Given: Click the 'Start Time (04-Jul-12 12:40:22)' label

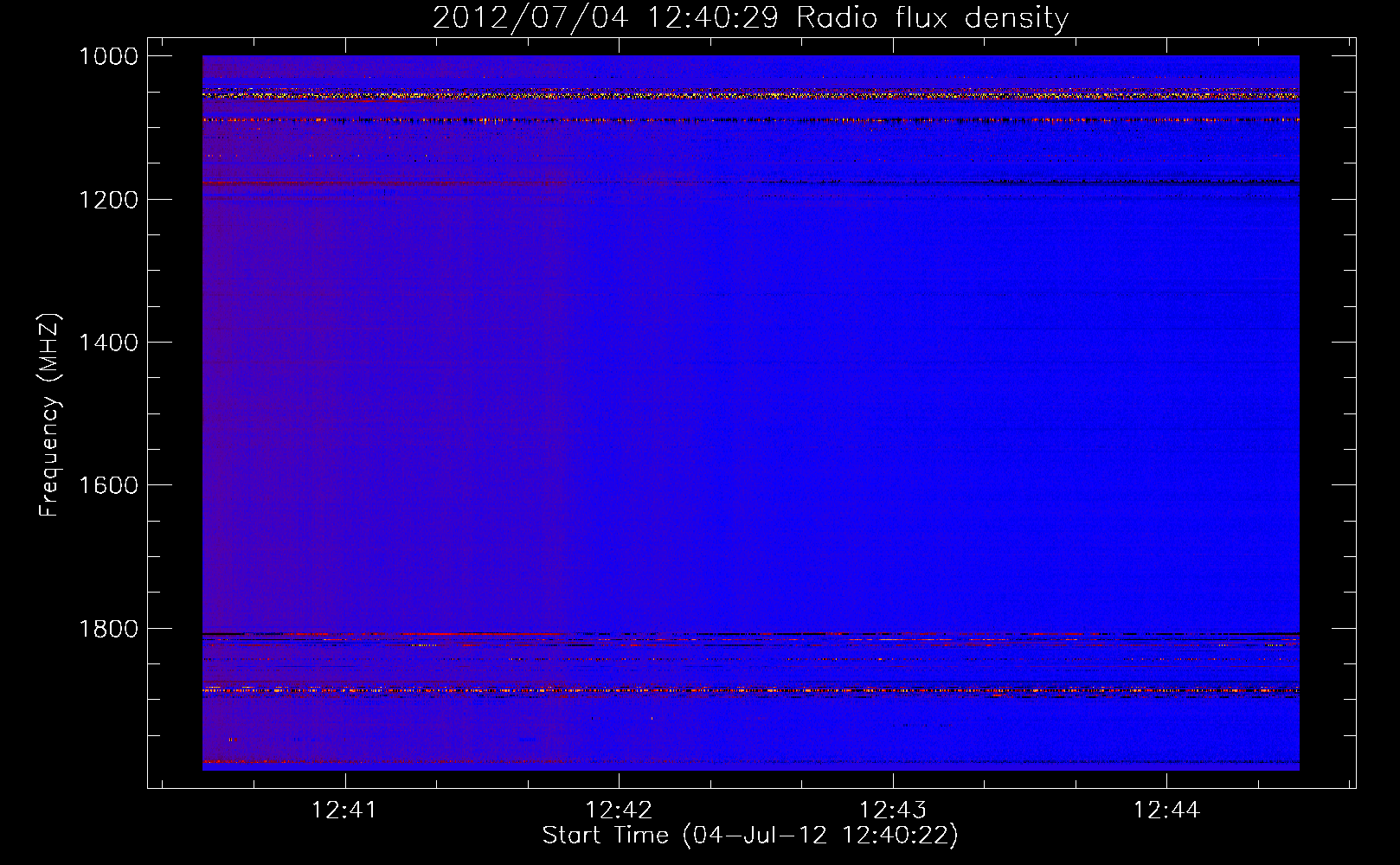Looking at the screenshot, I should (750, 836).
